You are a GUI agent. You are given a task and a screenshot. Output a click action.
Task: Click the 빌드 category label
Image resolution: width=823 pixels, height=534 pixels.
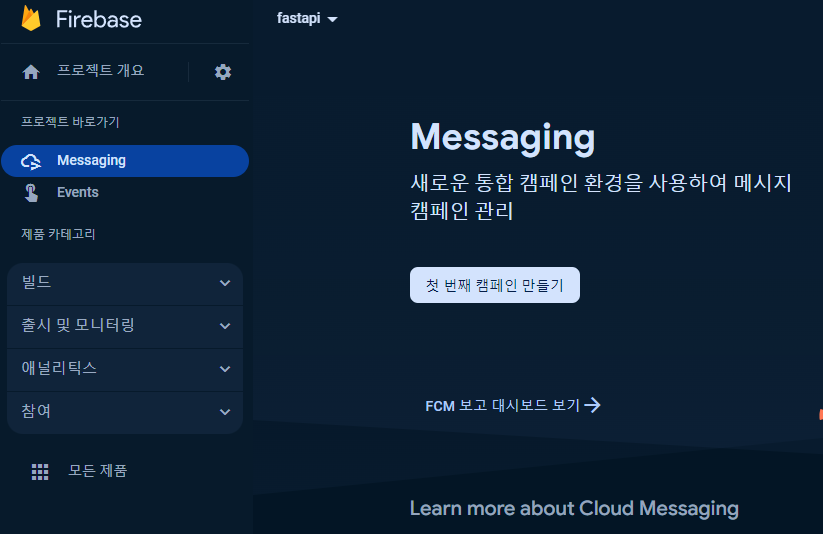click(x=36, y=282)
